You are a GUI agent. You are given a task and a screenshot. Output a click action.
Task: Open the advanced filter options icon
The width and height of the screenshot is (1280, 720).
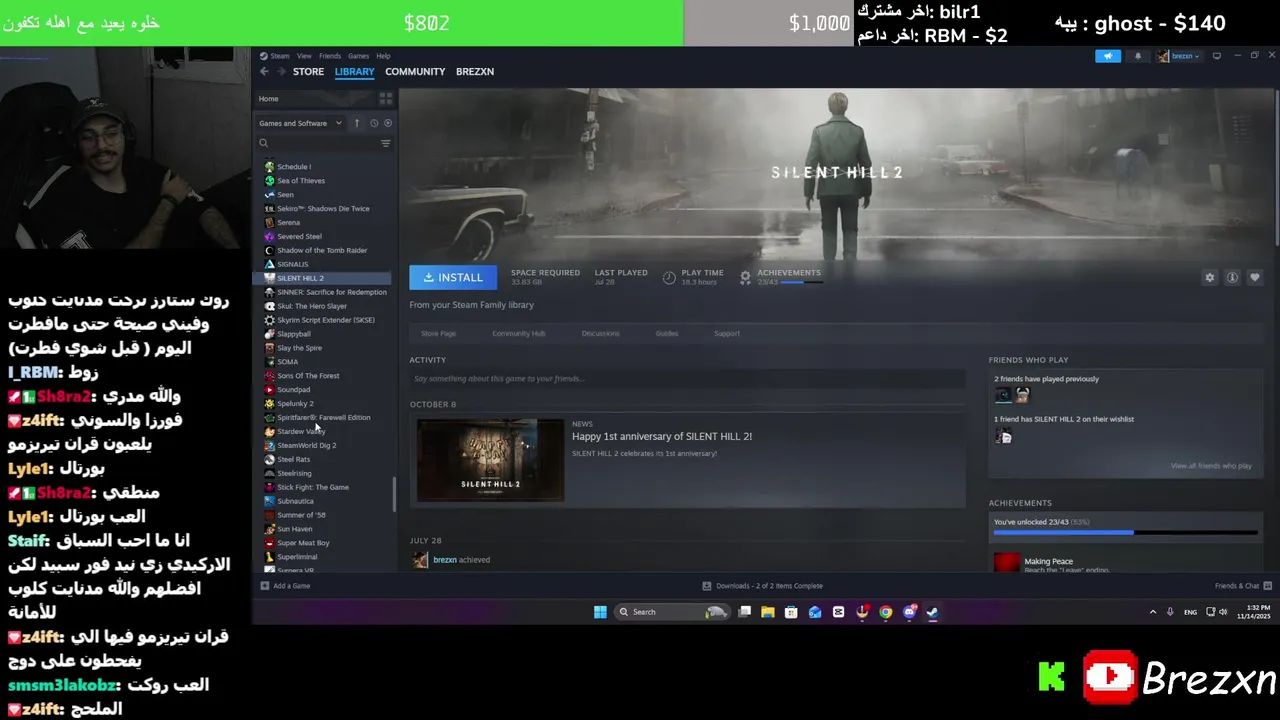pos(385,143)
